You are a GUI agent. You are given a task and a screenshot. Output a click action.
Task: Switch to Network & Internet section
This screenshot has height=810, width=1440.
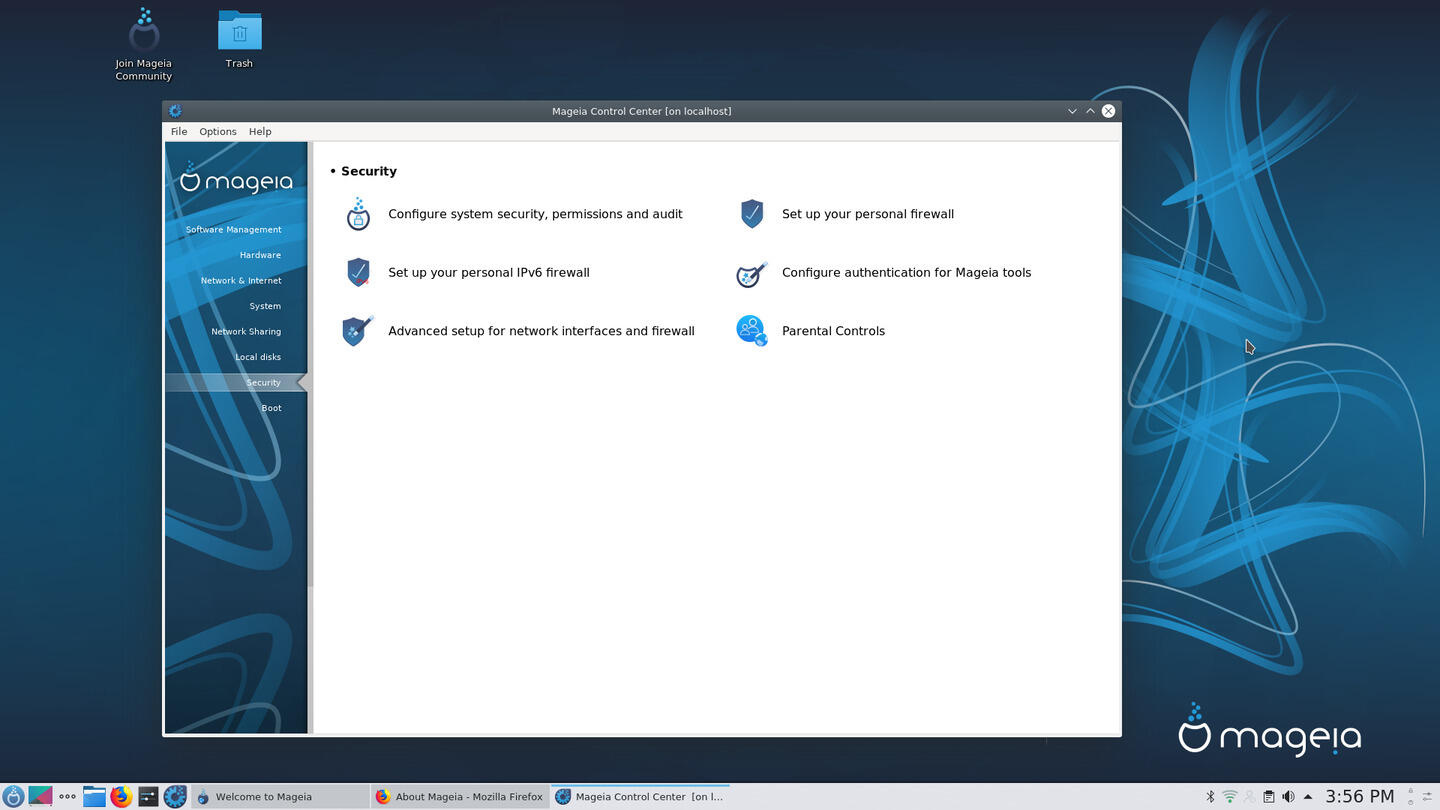click(x=241, y=281)
